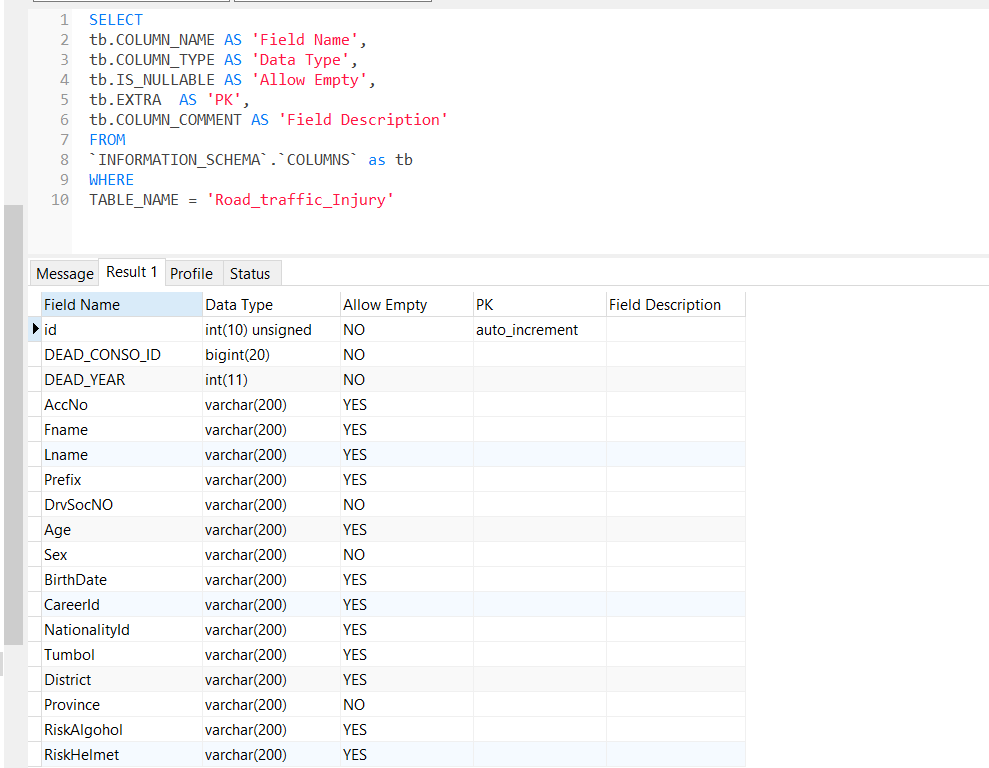This screenshot has width=989, height=768.
Task: Select the Result 1 tab
Action: 132,272
